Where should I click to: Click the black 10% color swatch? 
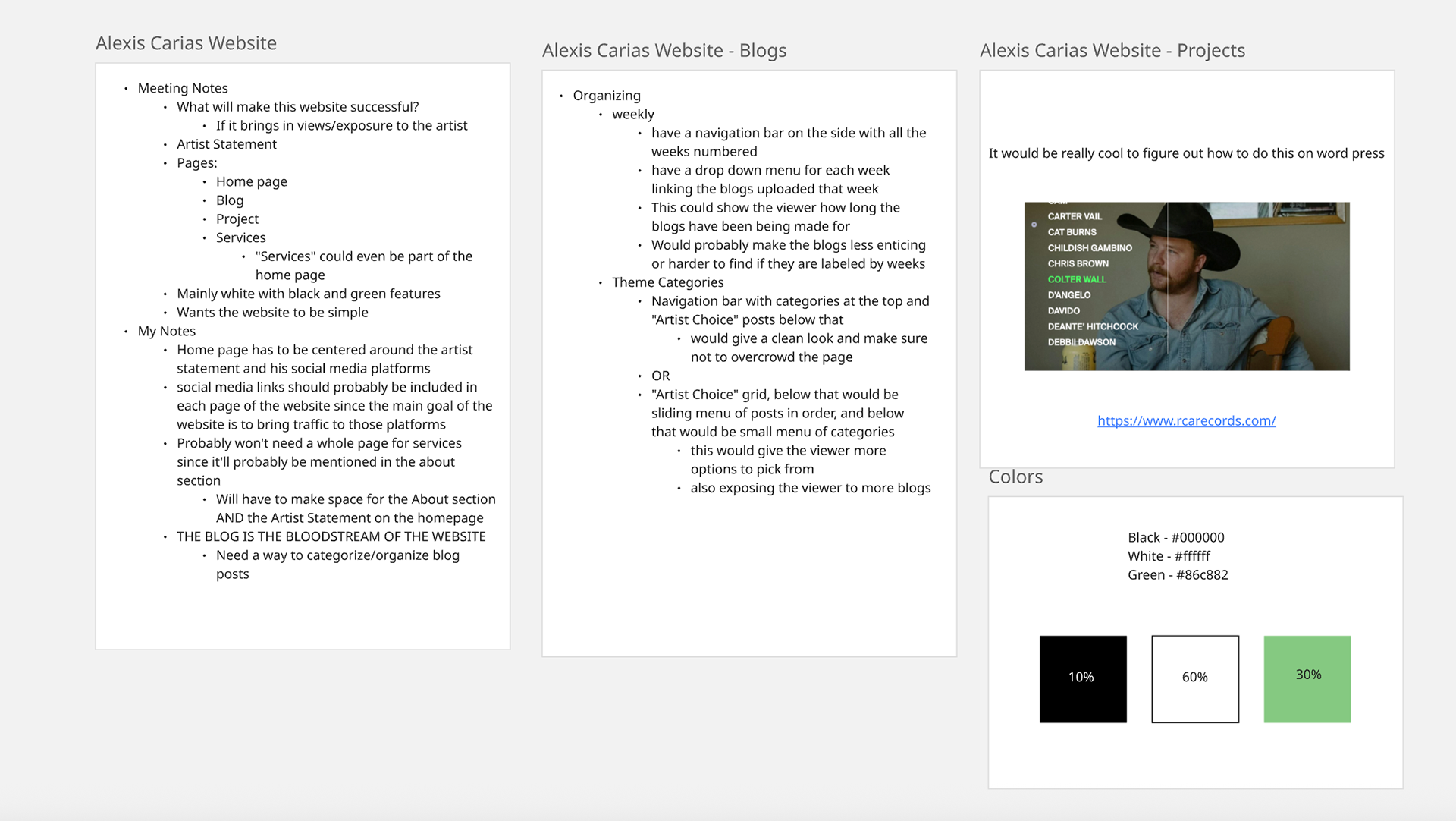pyautogui.click(x=1082, y=679)
